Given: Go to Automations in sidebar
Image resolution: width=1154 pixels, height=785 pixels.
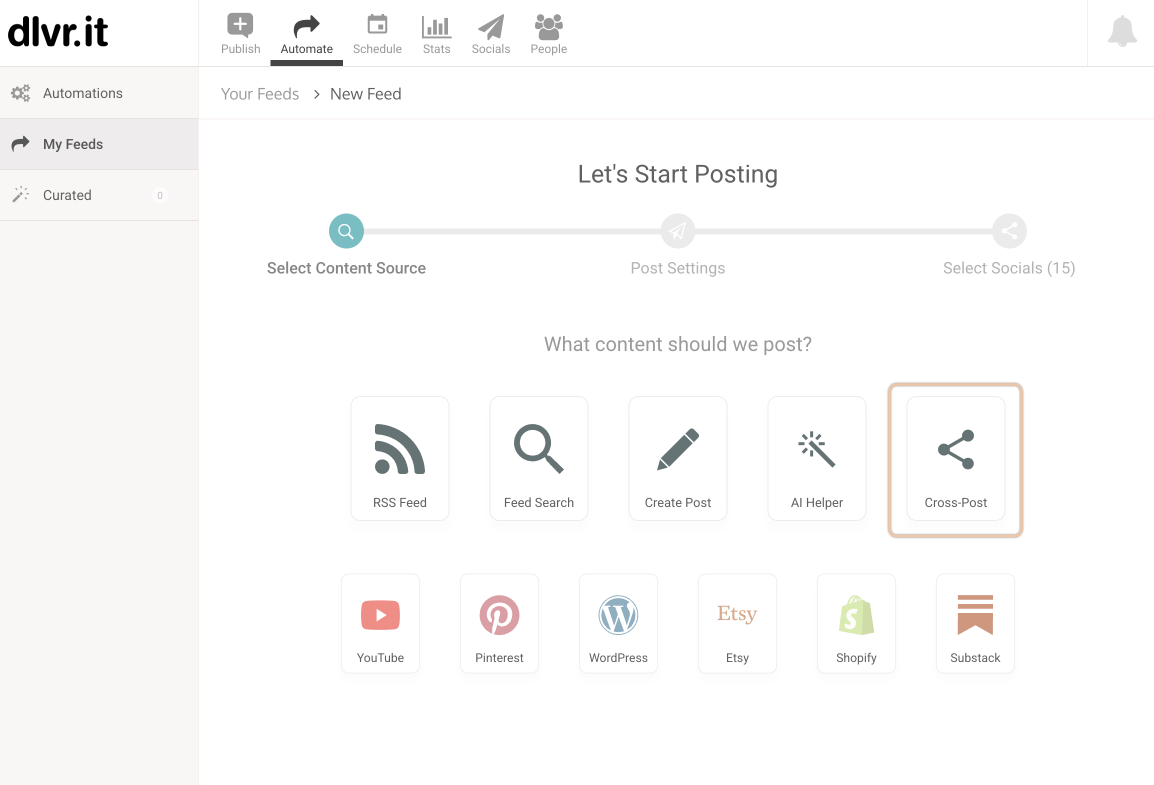Looking at the screenshot, I should (x=99, y=93).
